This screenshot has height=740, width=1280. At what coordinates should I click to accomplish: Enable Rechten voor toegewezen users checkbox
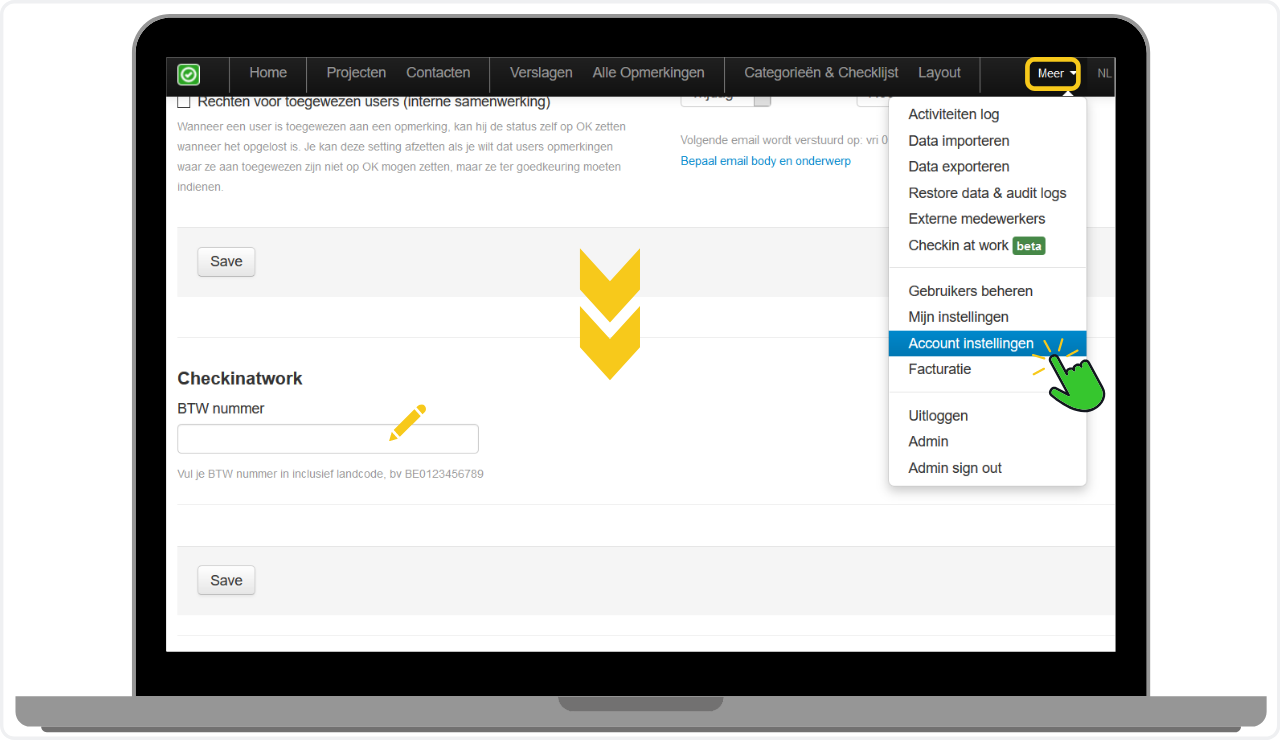click(184, 101)
